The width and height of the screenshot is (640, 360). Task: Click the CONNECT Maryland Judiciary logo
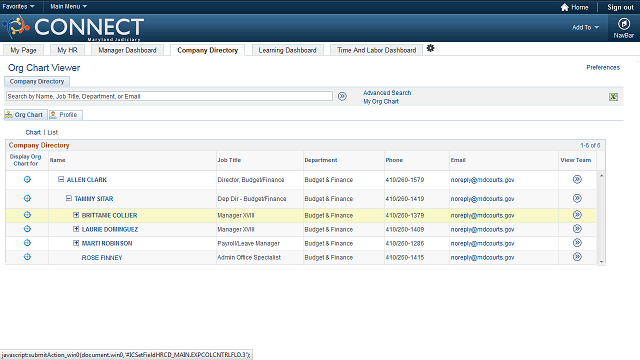(x=73, y=28)
